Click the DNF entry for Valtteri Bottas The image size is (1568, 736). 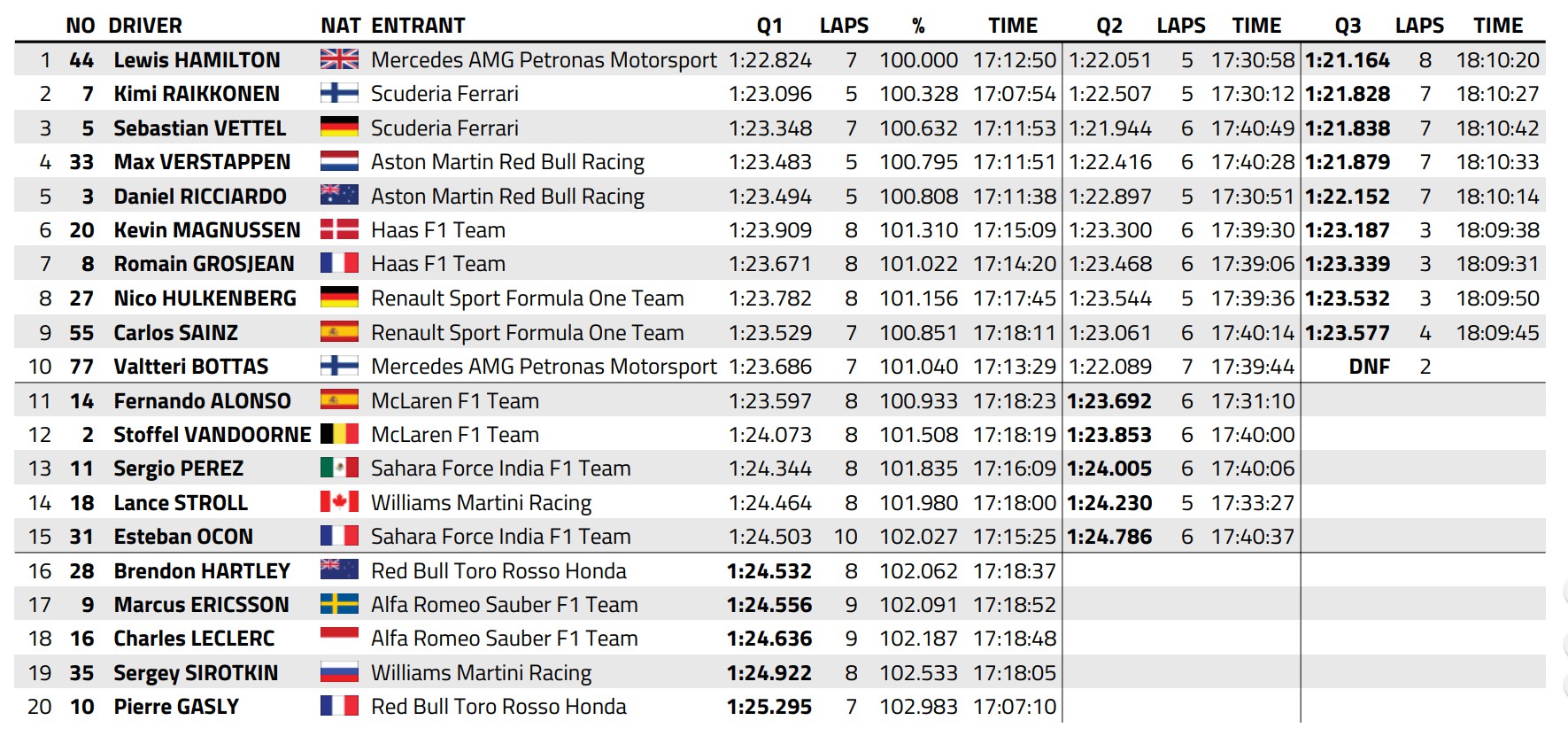1369,366
